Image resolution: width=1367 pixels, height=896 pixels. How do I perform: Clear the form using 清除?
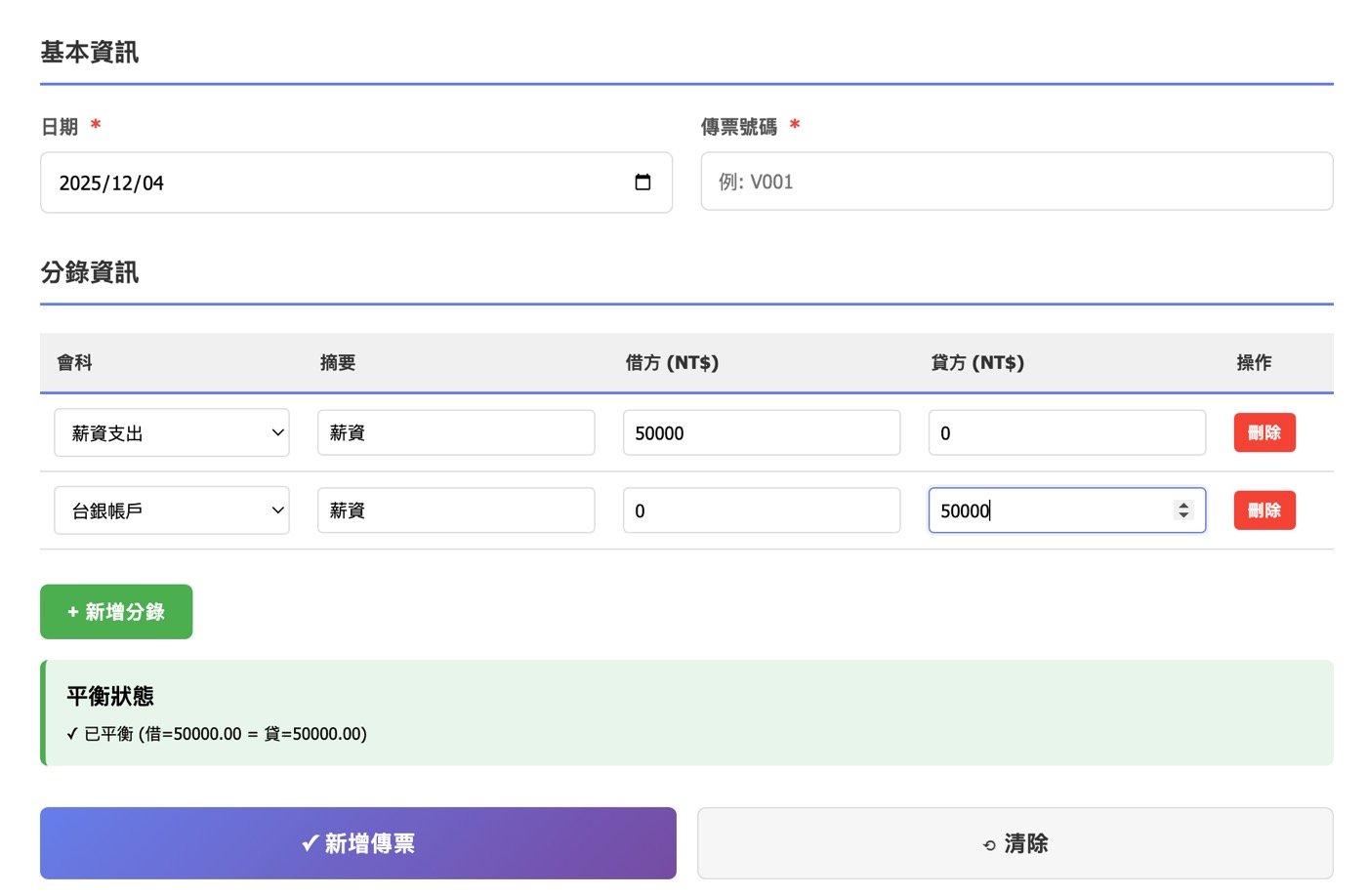click(1014, 842)
